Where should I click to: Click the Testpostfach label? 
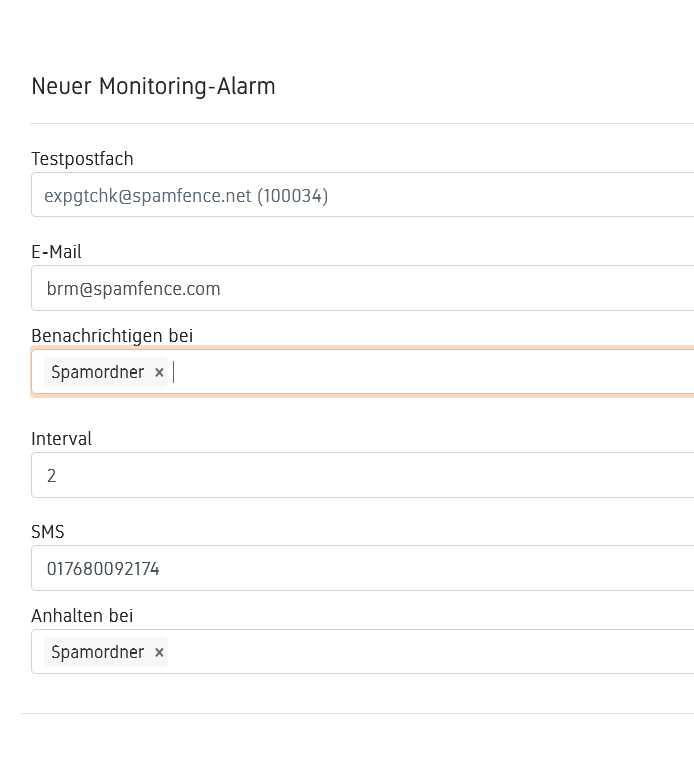coord(82,159)
